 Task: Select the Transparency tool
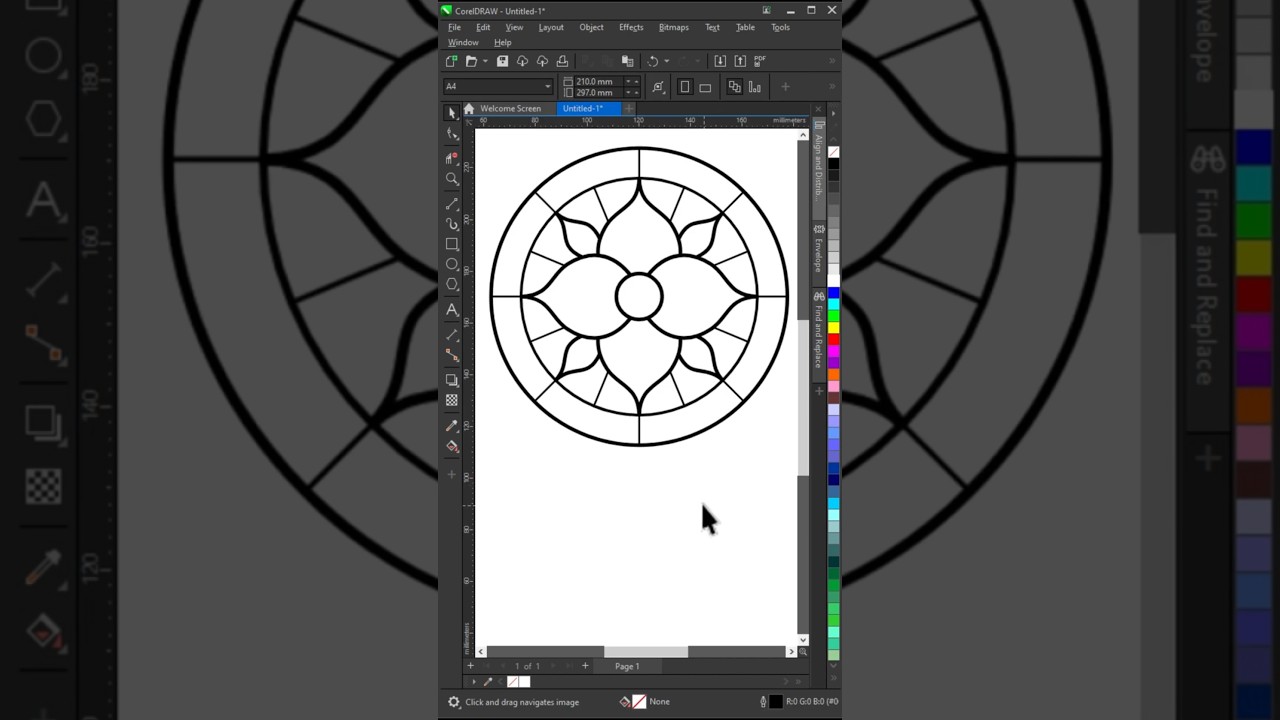(452, 400)
